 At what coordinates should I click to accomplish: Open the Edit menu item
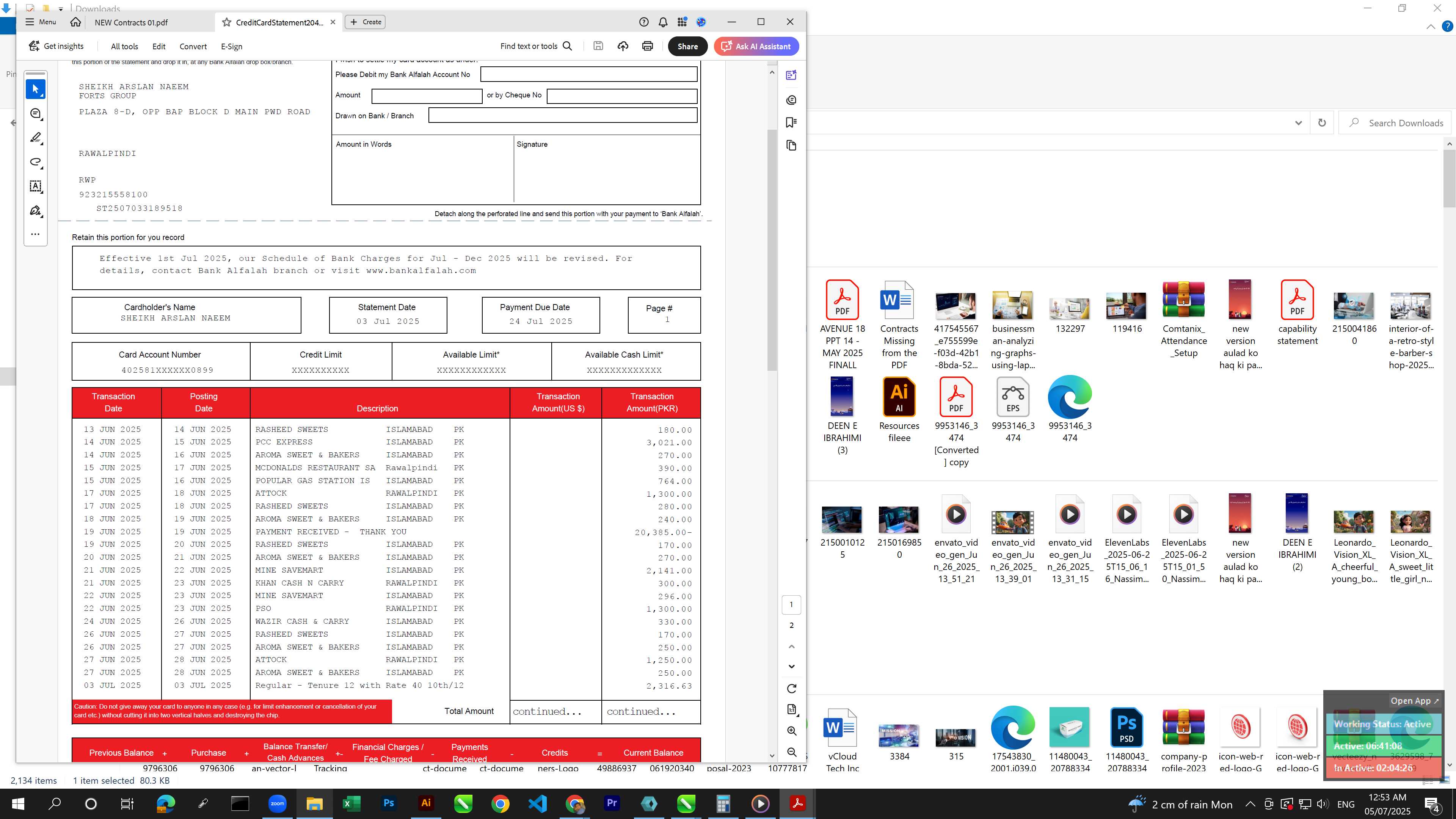[159, 46]
